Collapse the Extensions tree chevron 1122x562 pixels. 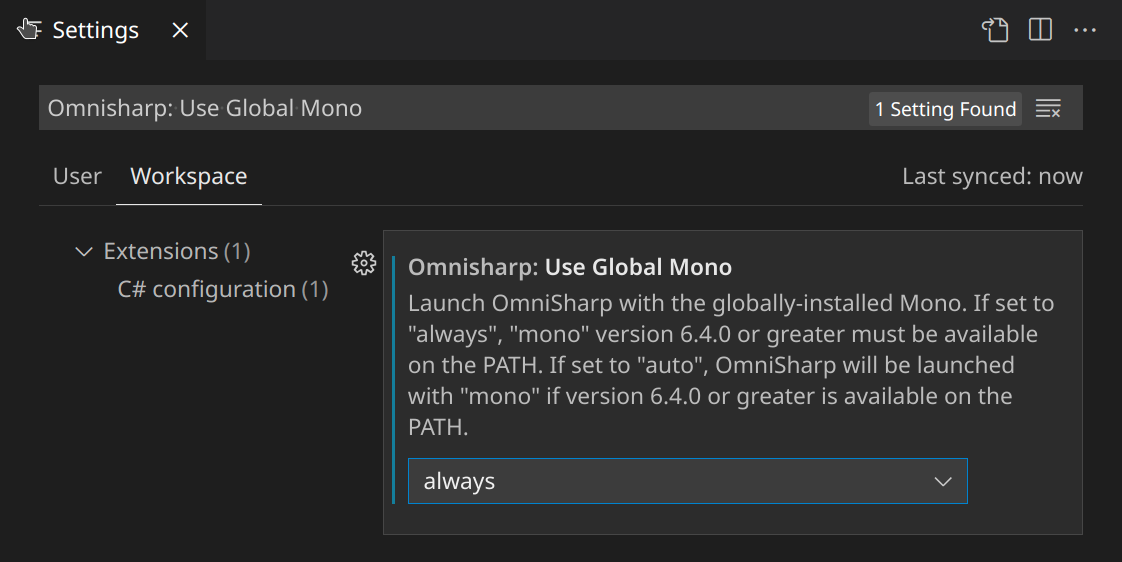tap(84, 251)
